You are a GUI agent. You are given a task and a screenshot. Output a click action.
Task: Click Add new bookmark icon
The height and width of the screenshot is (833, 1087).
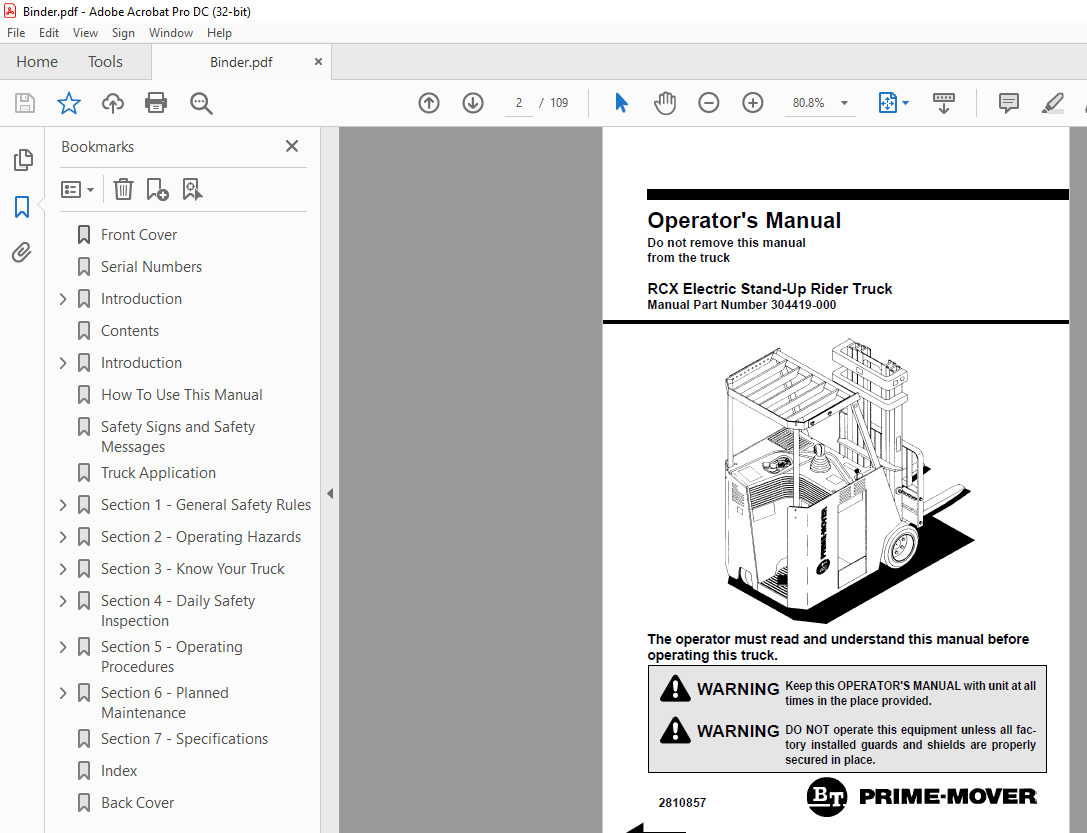tap(157, 189)
